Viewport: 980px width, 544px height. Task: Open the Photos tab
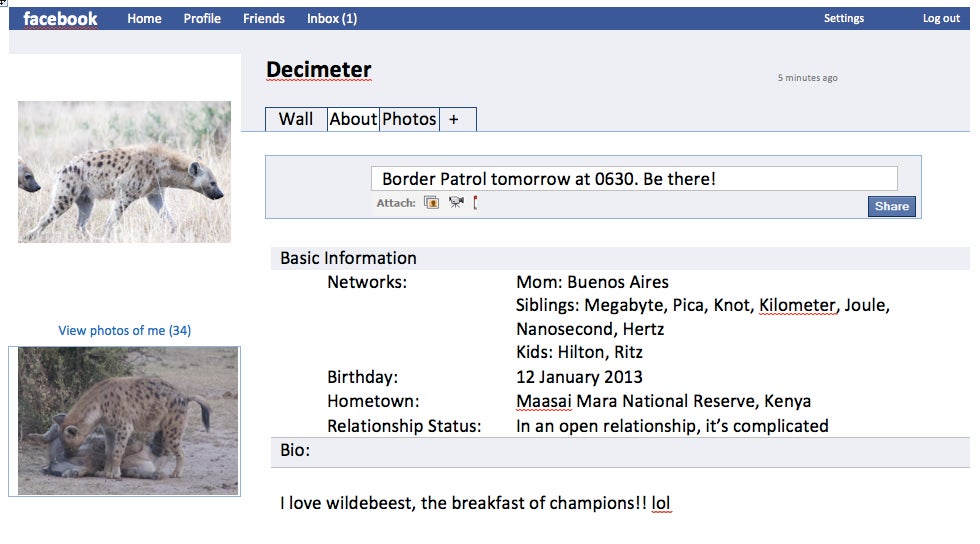pos(409,119)
